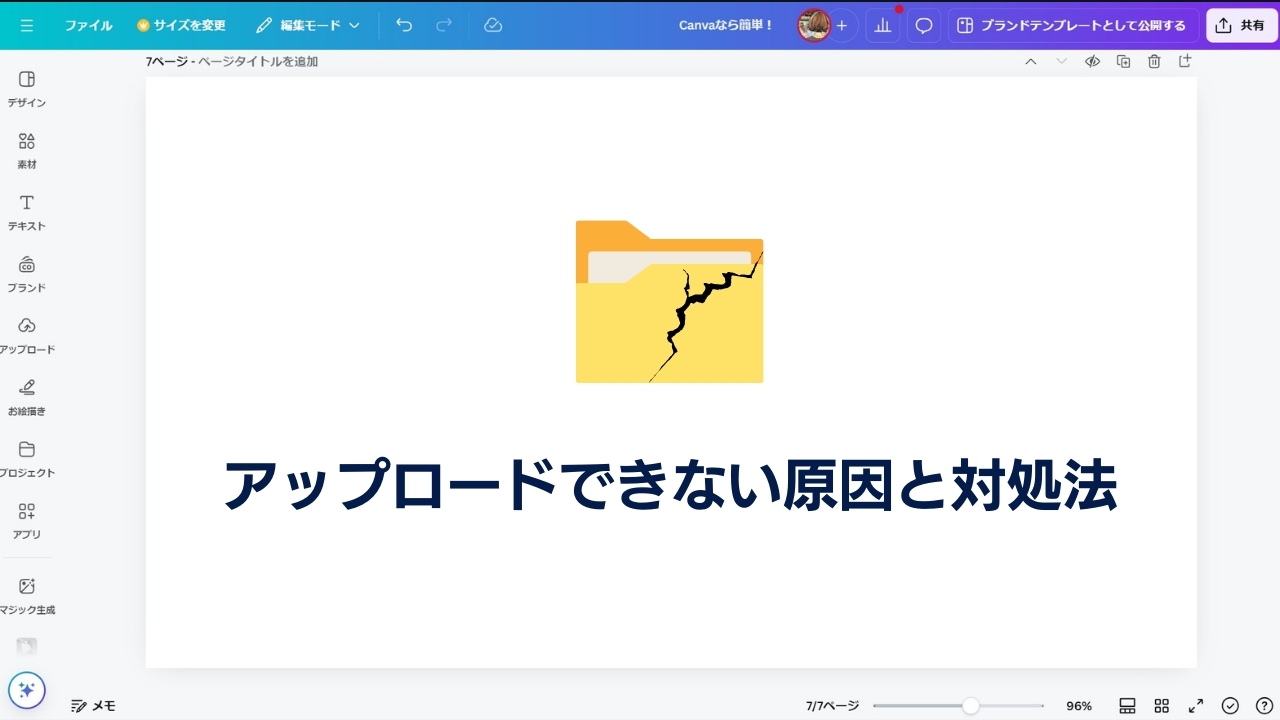Open the アプリ (Apps) panel
The height and width of the screenshot is (720, 1280).
(26, 519)
